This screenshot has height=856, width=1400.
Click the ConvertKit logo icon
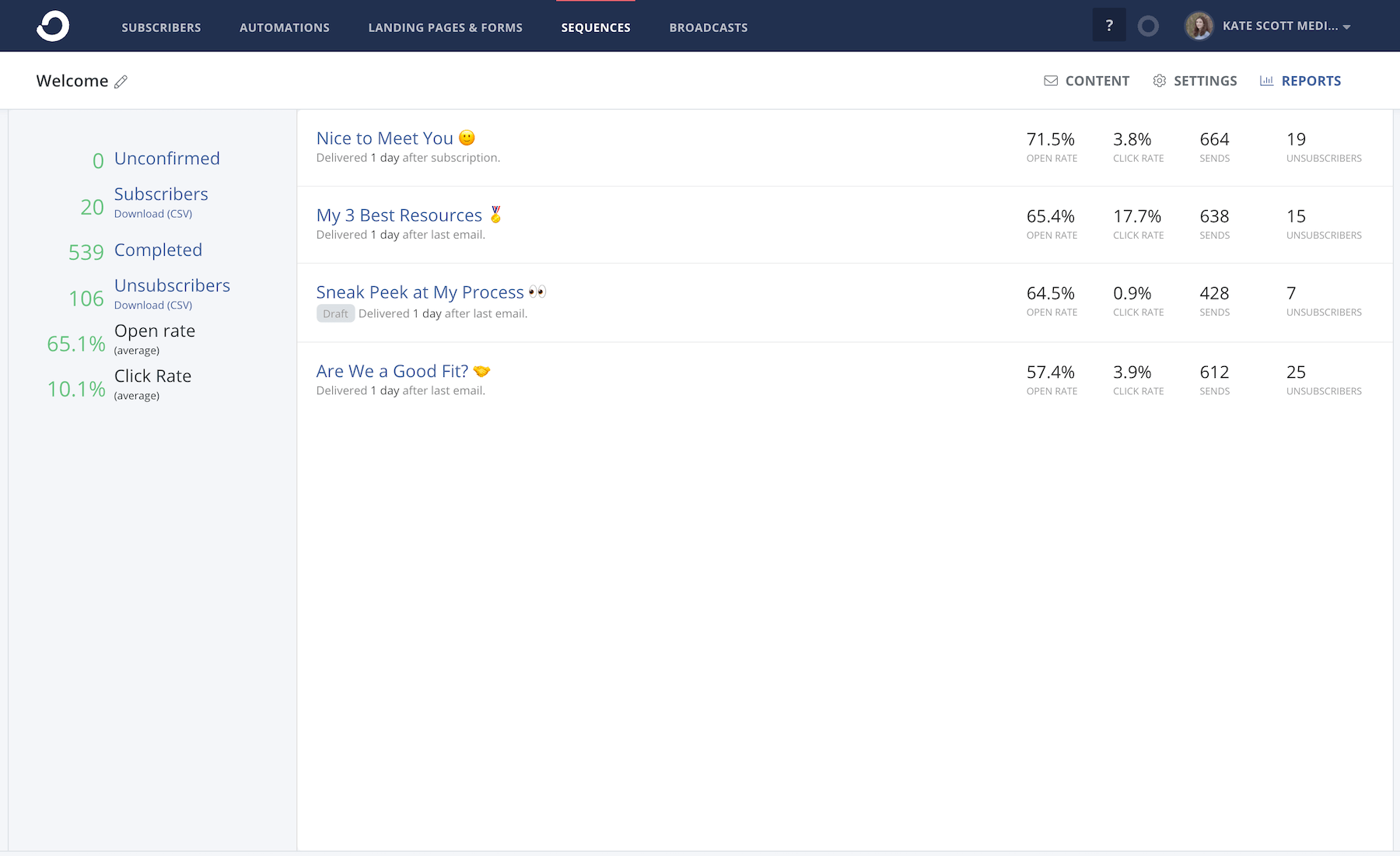(x=51, y=26)
